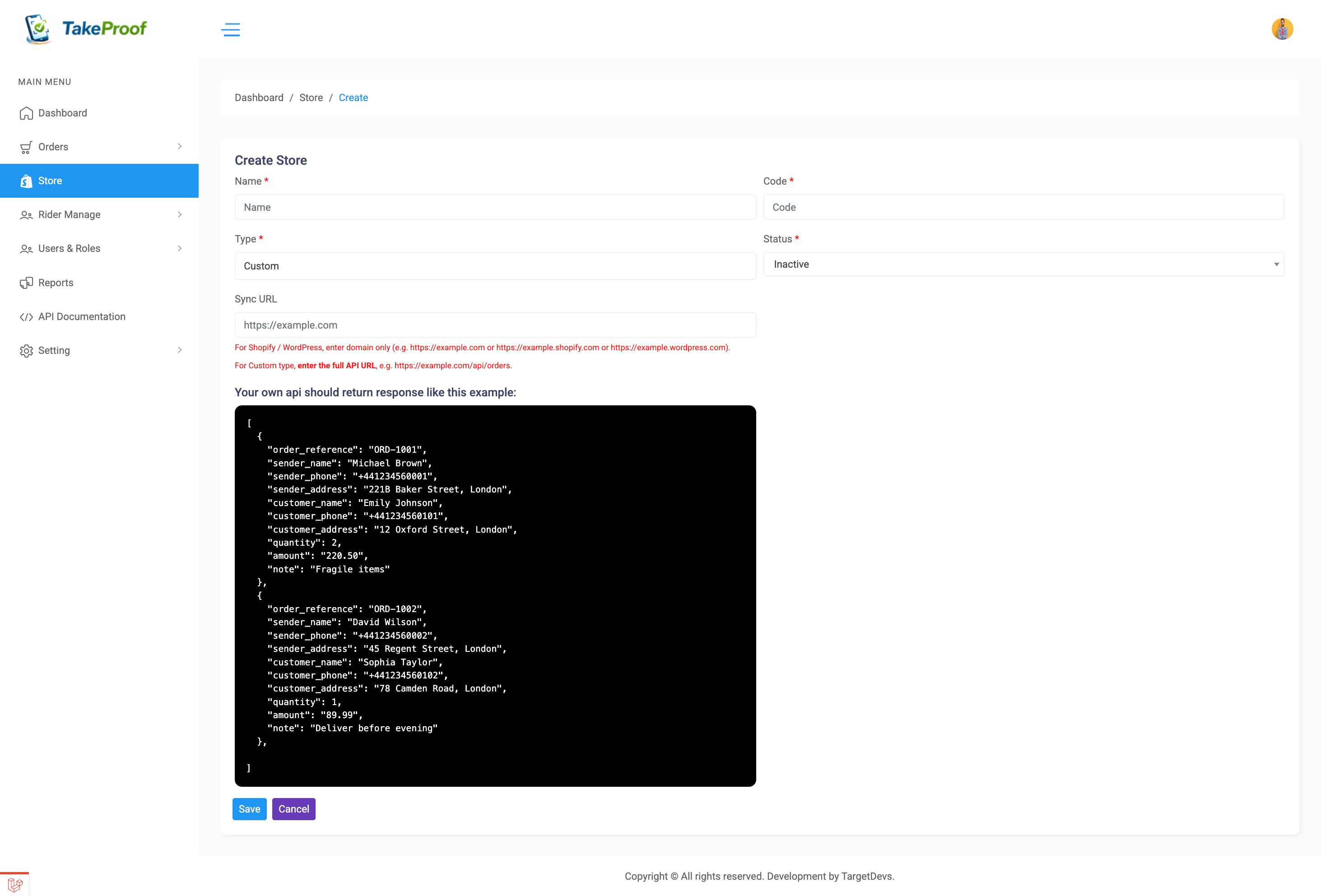Click the Setting gear icon
Image resolution: width=1321 pixels, height=896 pixels.
(26, 351)
